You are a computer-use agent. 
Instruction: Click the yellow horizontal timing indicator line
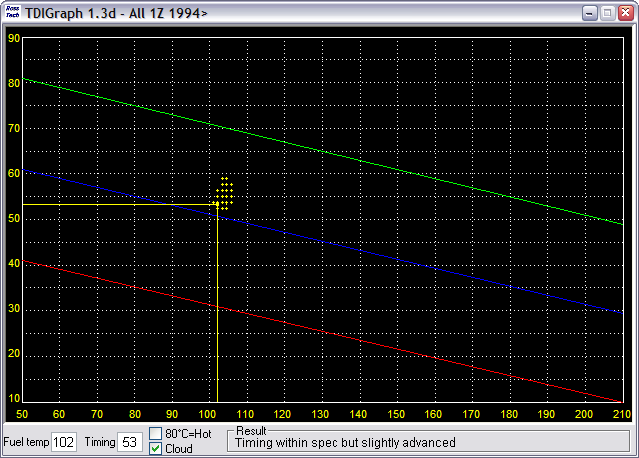click(110, 204)
